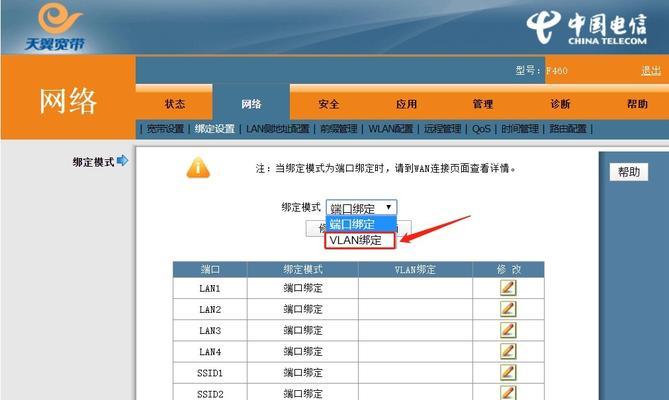This screenshot has width=669, height=400.
Task: Edit the LAN1 binding with pencil icon
Action: click(508, 288)
